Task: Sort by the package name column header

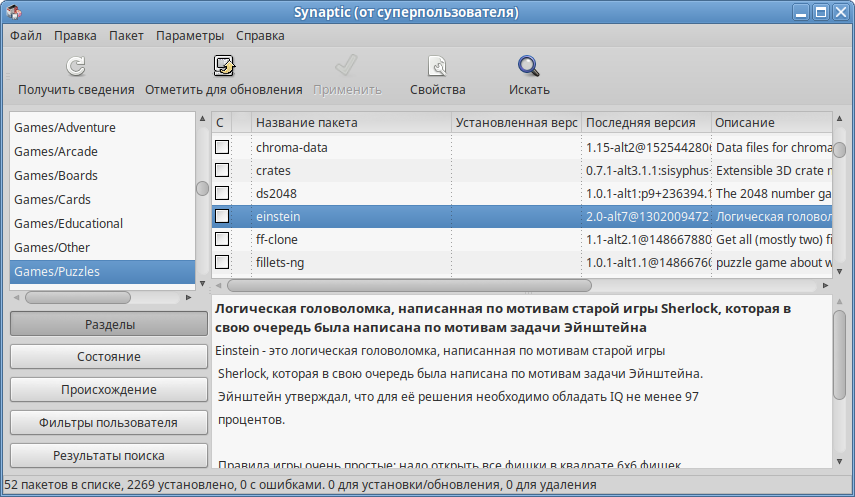Action: (x=350, y=123)
